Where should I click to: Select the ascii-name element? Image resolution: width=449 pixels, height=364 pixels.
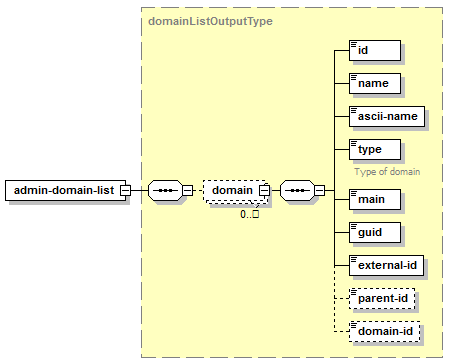387,117
